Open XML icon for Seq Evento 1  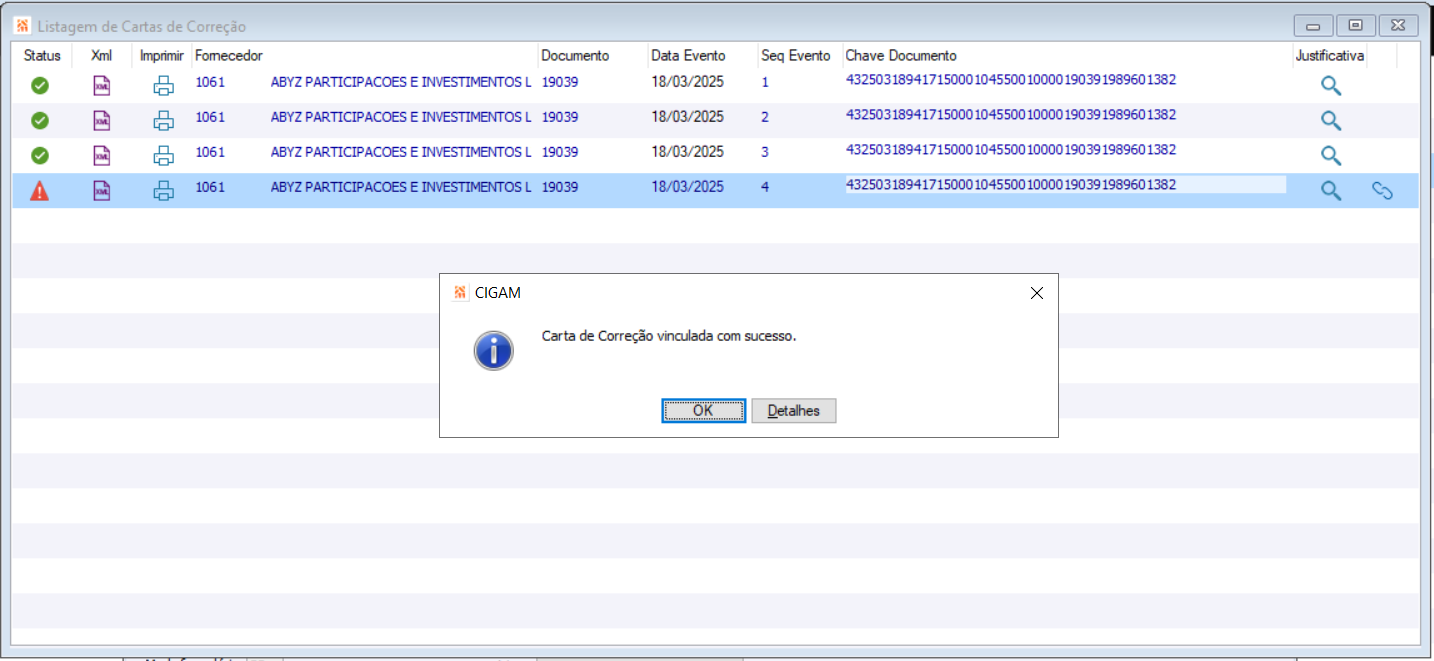tap(102, 86)
